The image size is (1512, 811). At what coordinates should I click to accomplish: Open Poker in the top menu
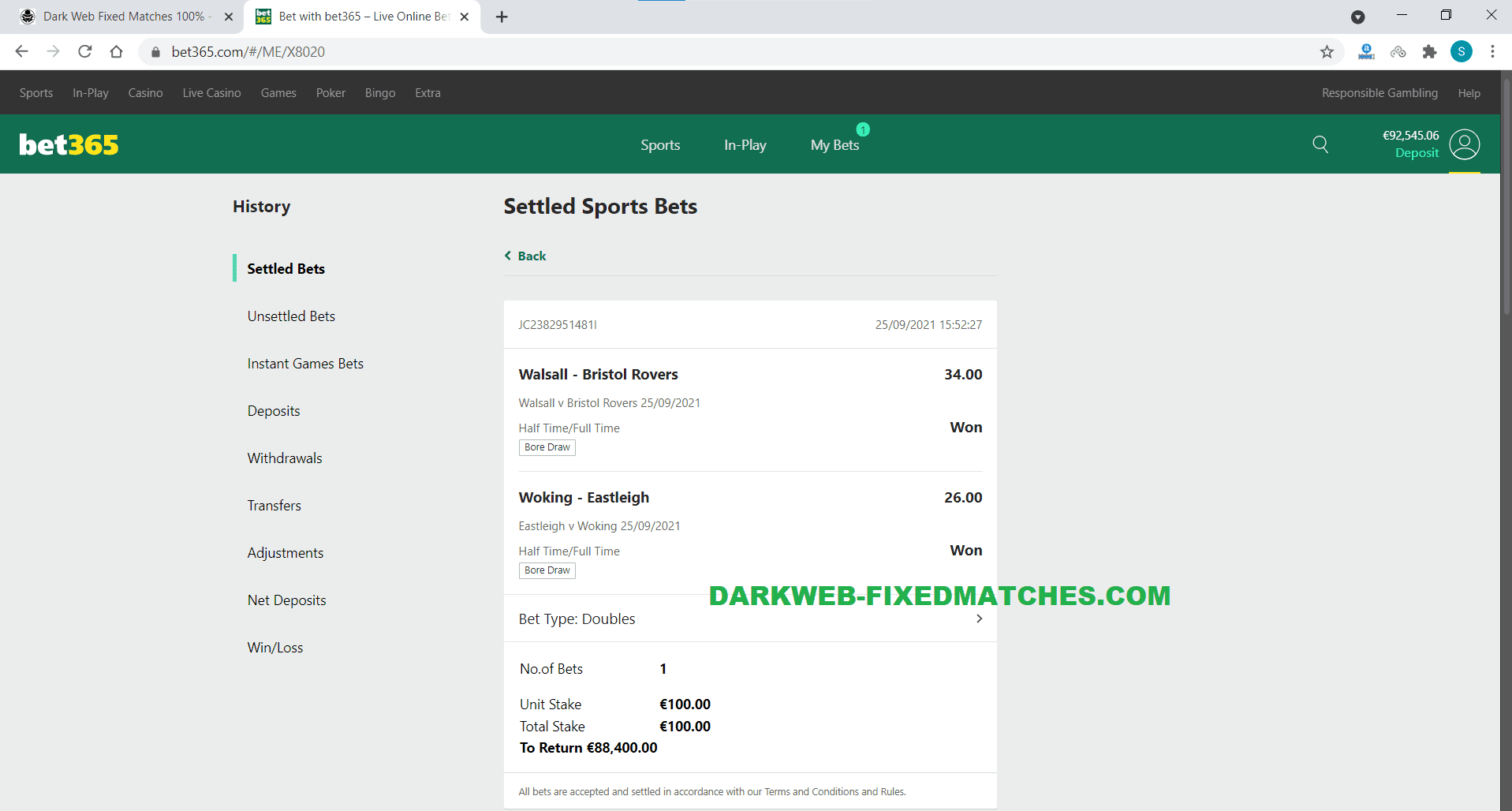pyautogui.click(x=330, y=93)
